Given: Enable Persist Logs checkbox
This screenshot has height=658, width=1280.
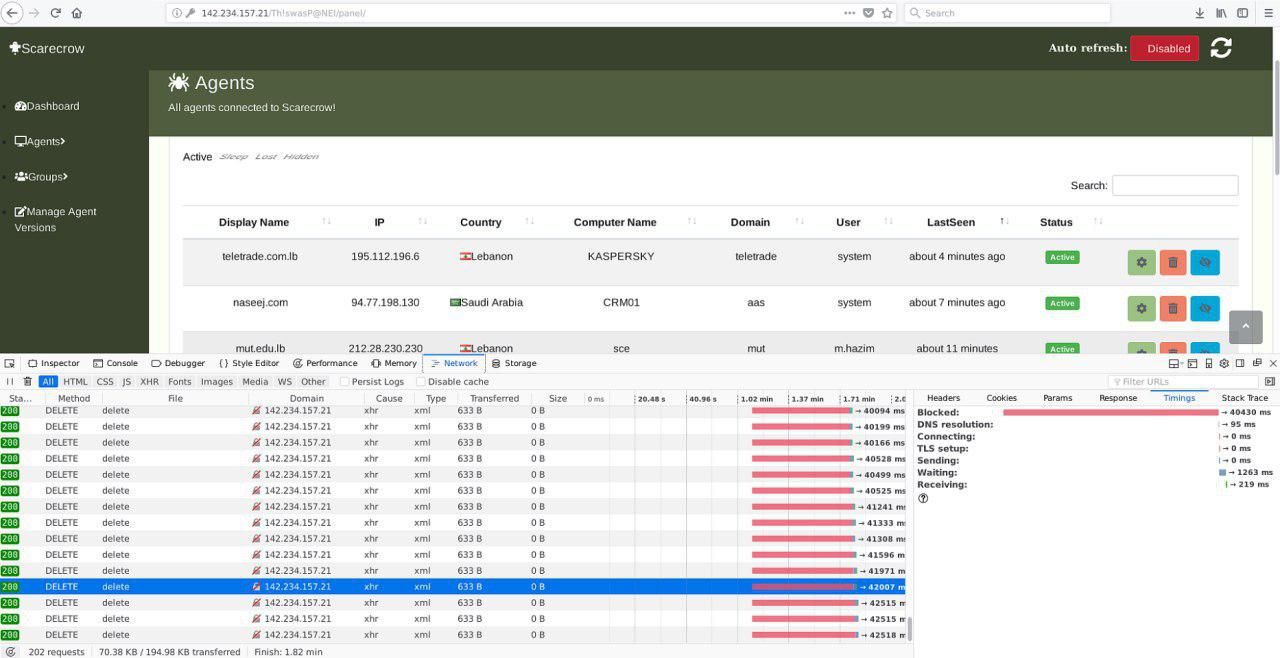Looking at the screenshot, I should point(344,381).
